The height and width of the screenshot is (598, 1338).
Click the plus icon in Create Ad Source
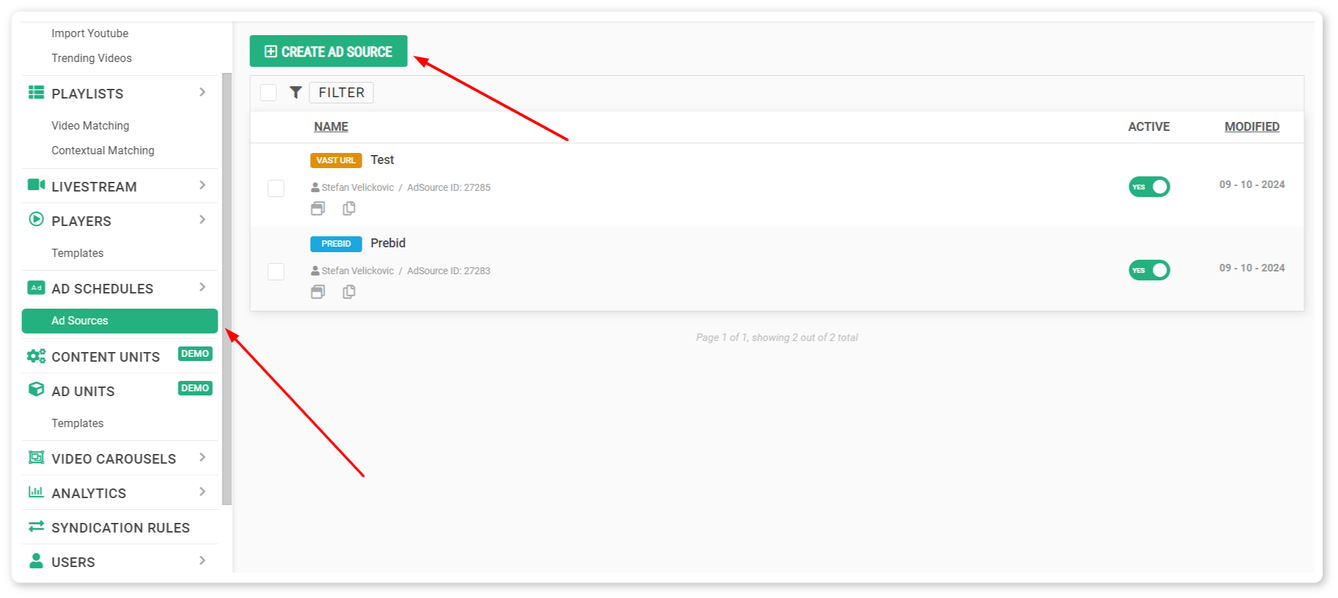point(270,51)
